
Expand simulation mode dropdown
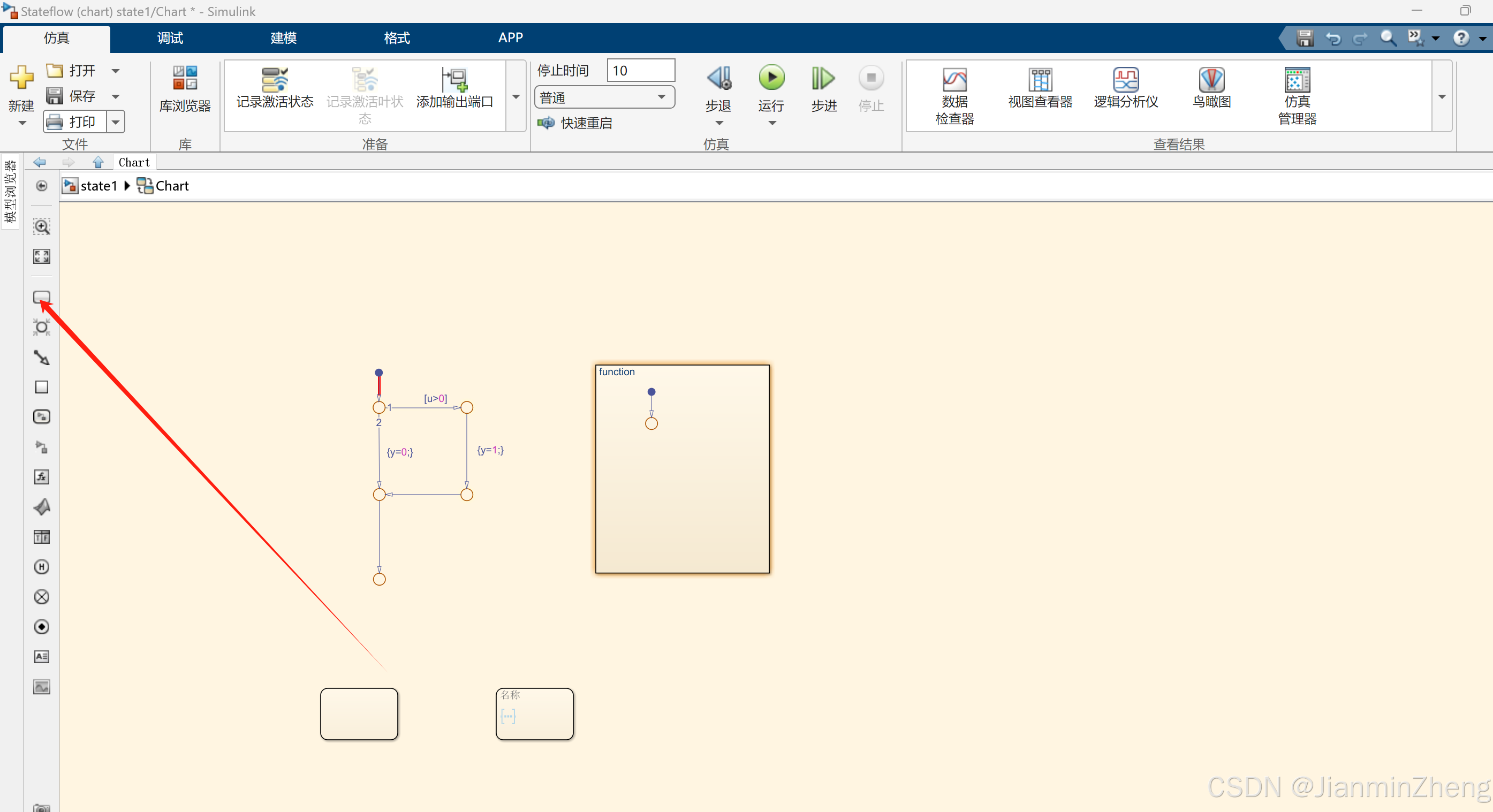(661, 97)
